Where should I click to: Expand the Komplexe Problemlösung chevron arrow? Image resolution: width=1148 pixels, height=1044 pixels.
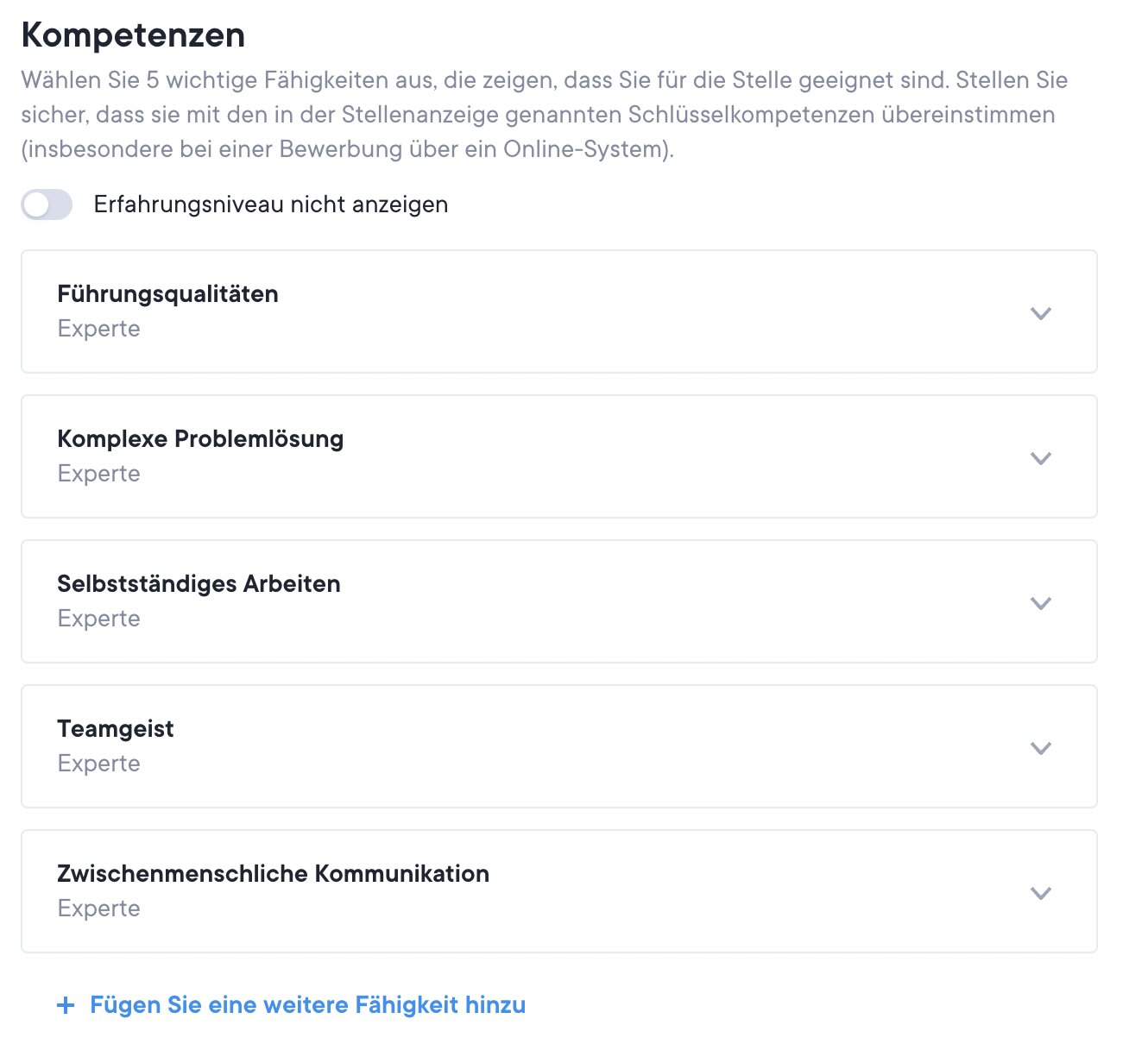click(x=1041, y=458)
